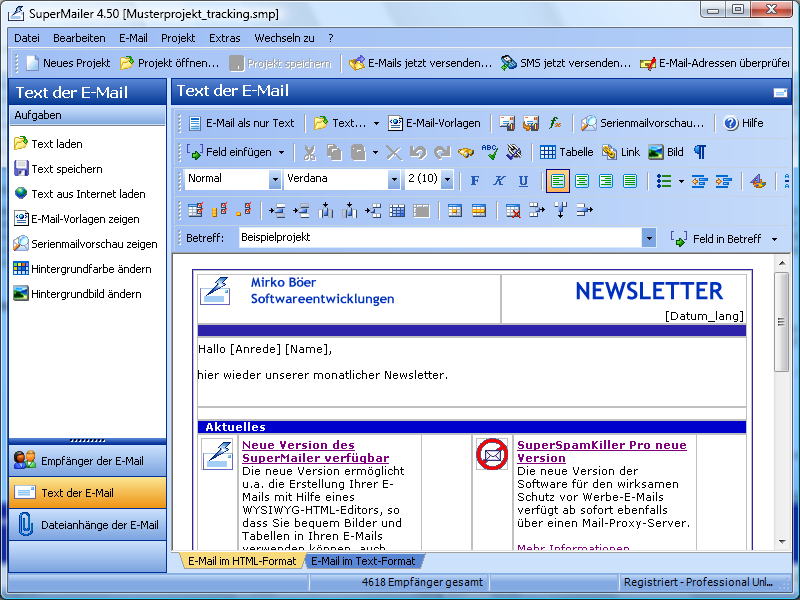Image resolution: width=800 pixels, height=600 pixels.
Task: Click Hintergrundbild ändern task
Action: 78,294
